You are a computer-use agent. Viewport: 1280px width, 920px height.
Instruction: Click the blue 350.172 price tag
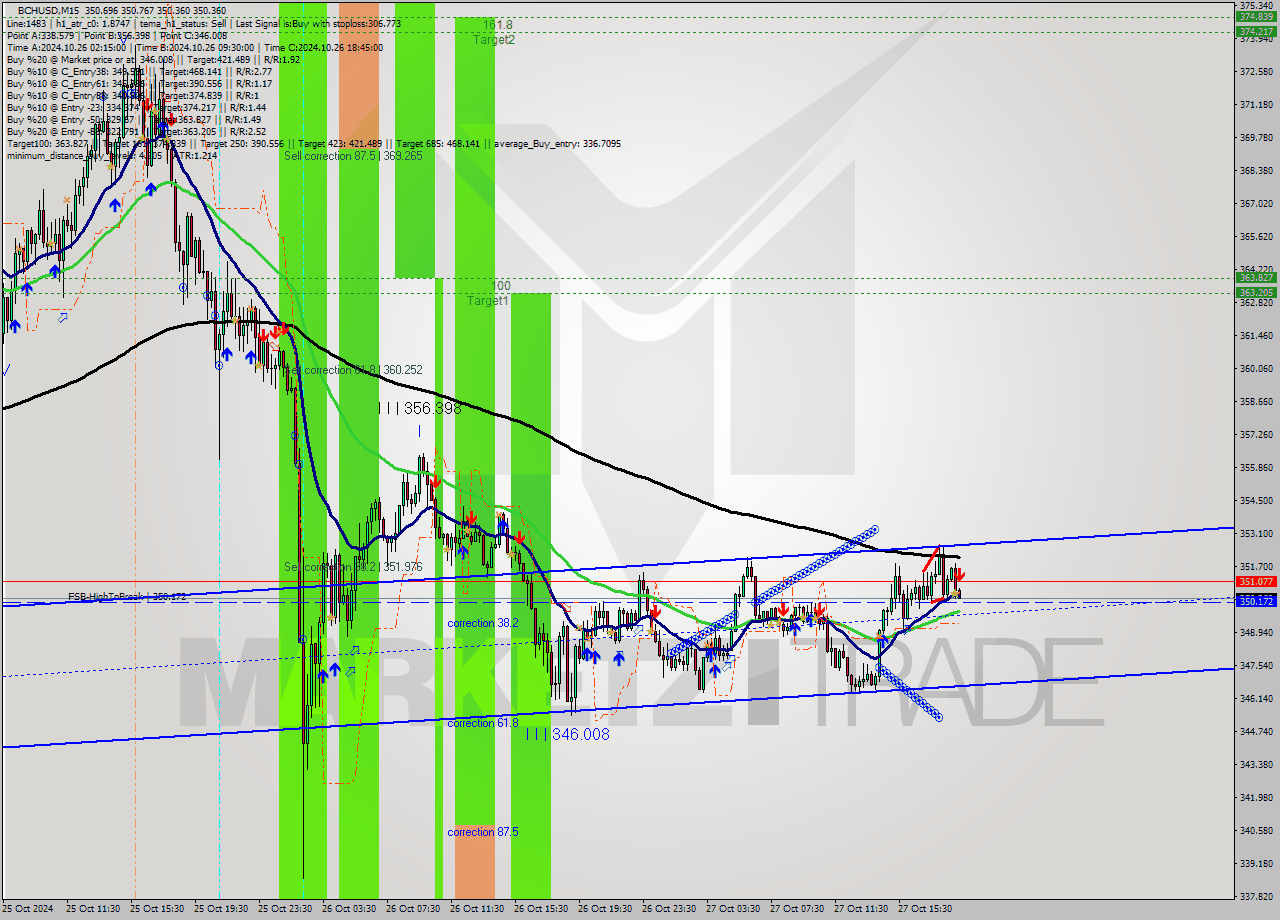[x=1256, y=601]
